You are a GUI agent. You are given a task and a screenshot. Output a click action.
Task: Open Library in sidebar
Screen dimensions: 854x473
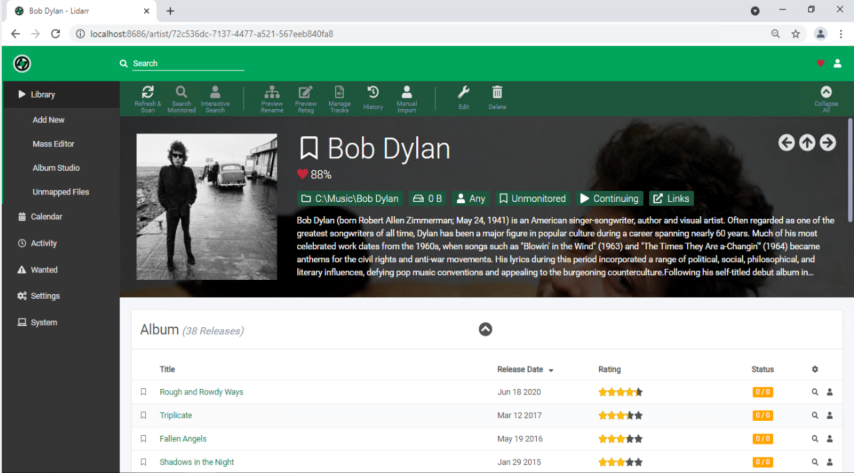coord(61,94)
